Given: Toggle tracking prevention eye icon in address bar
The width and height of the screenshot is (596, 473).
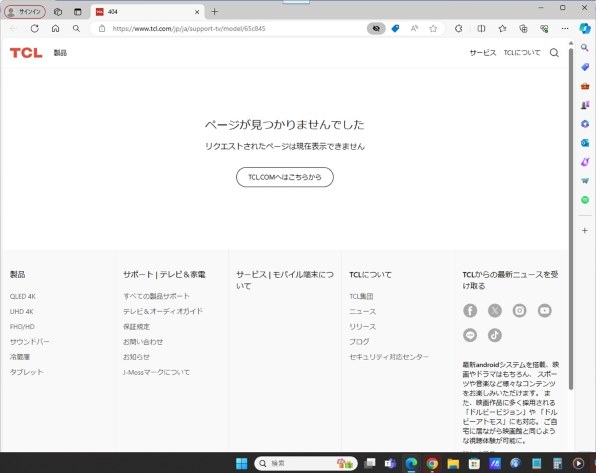Looking at the screenshot, I should 376,29.
